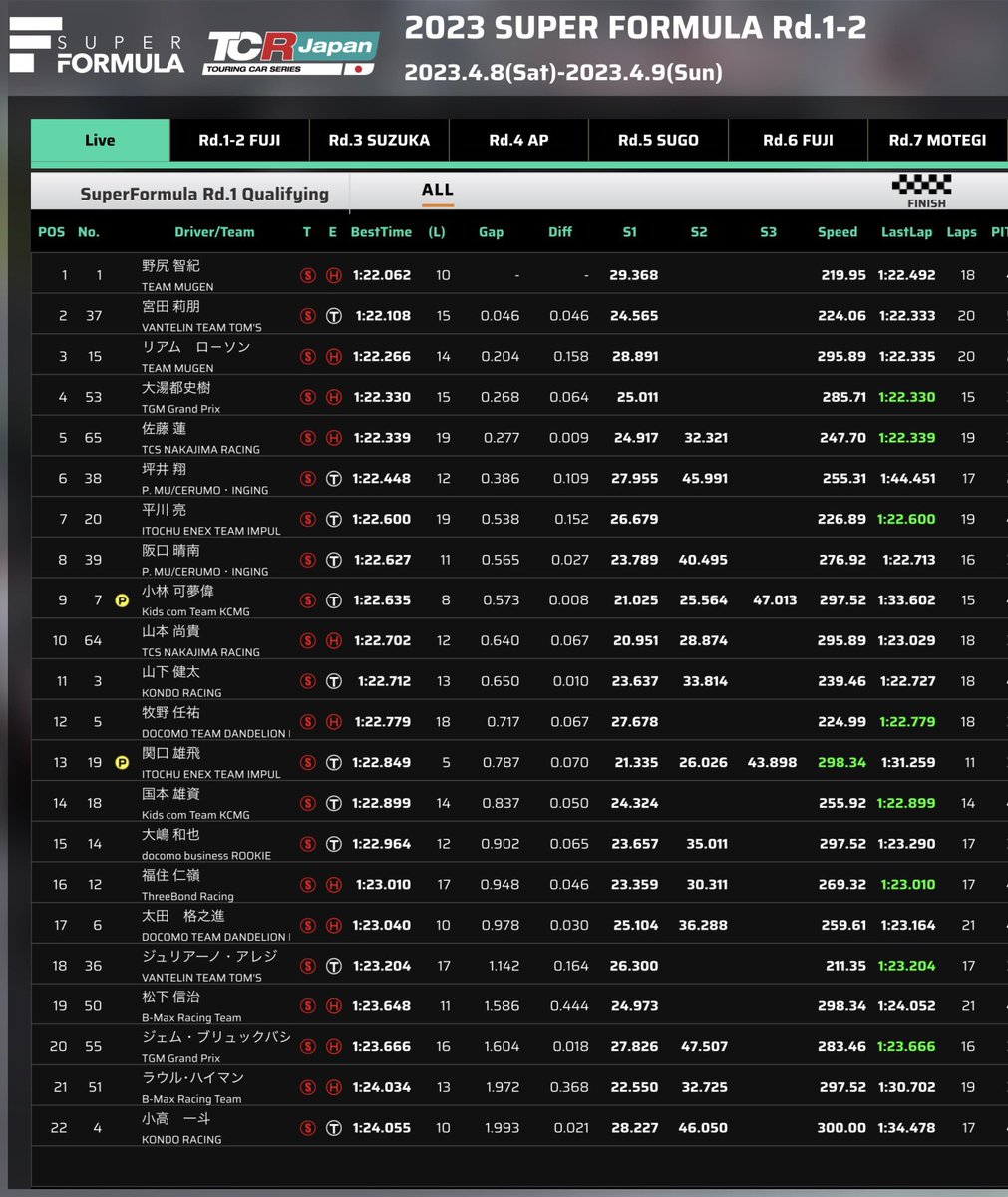
Task: Click the Laps column header
Action: coord(961,232)
